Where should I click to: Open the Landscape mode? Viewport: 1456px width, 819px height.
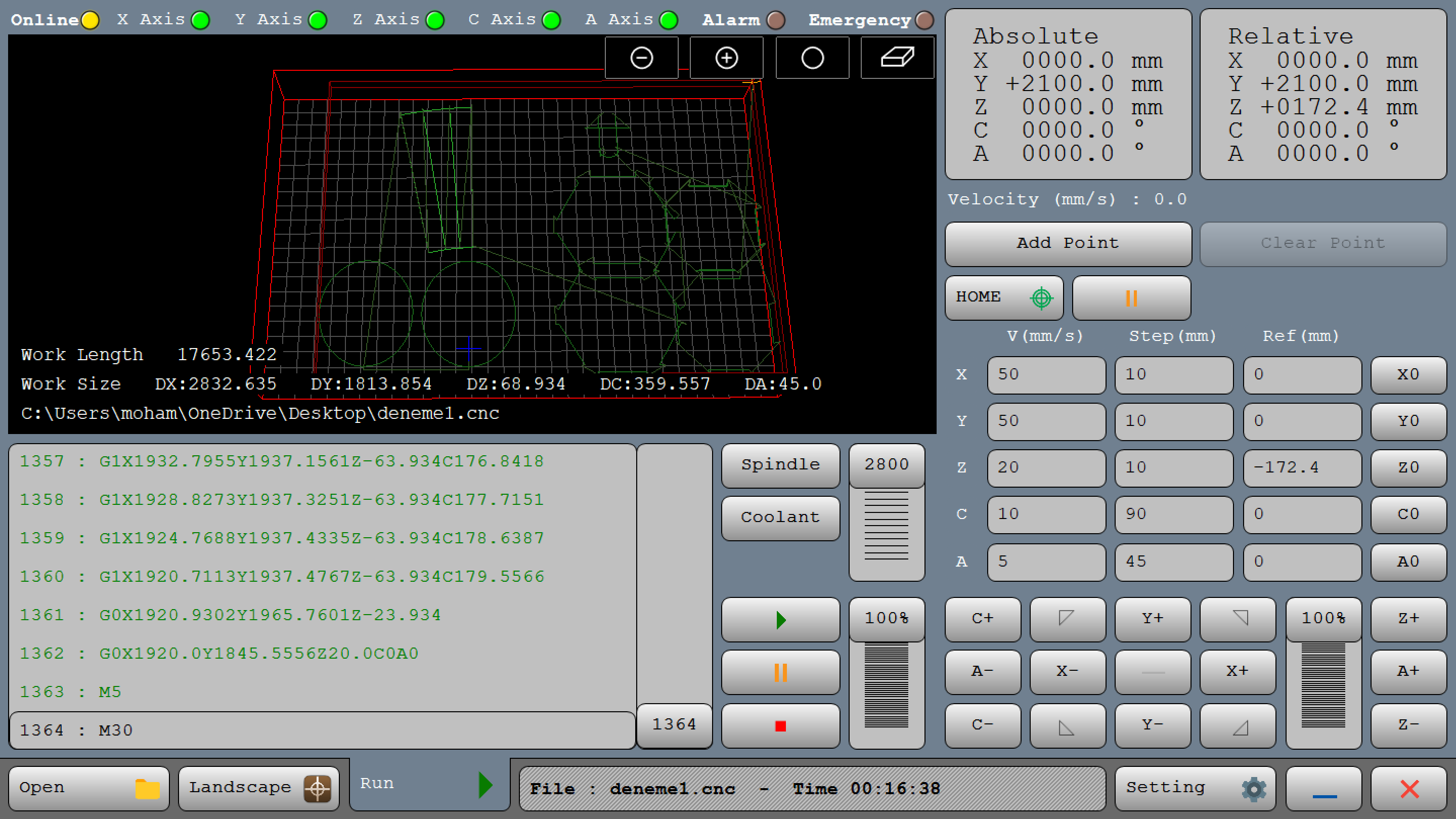258,788
